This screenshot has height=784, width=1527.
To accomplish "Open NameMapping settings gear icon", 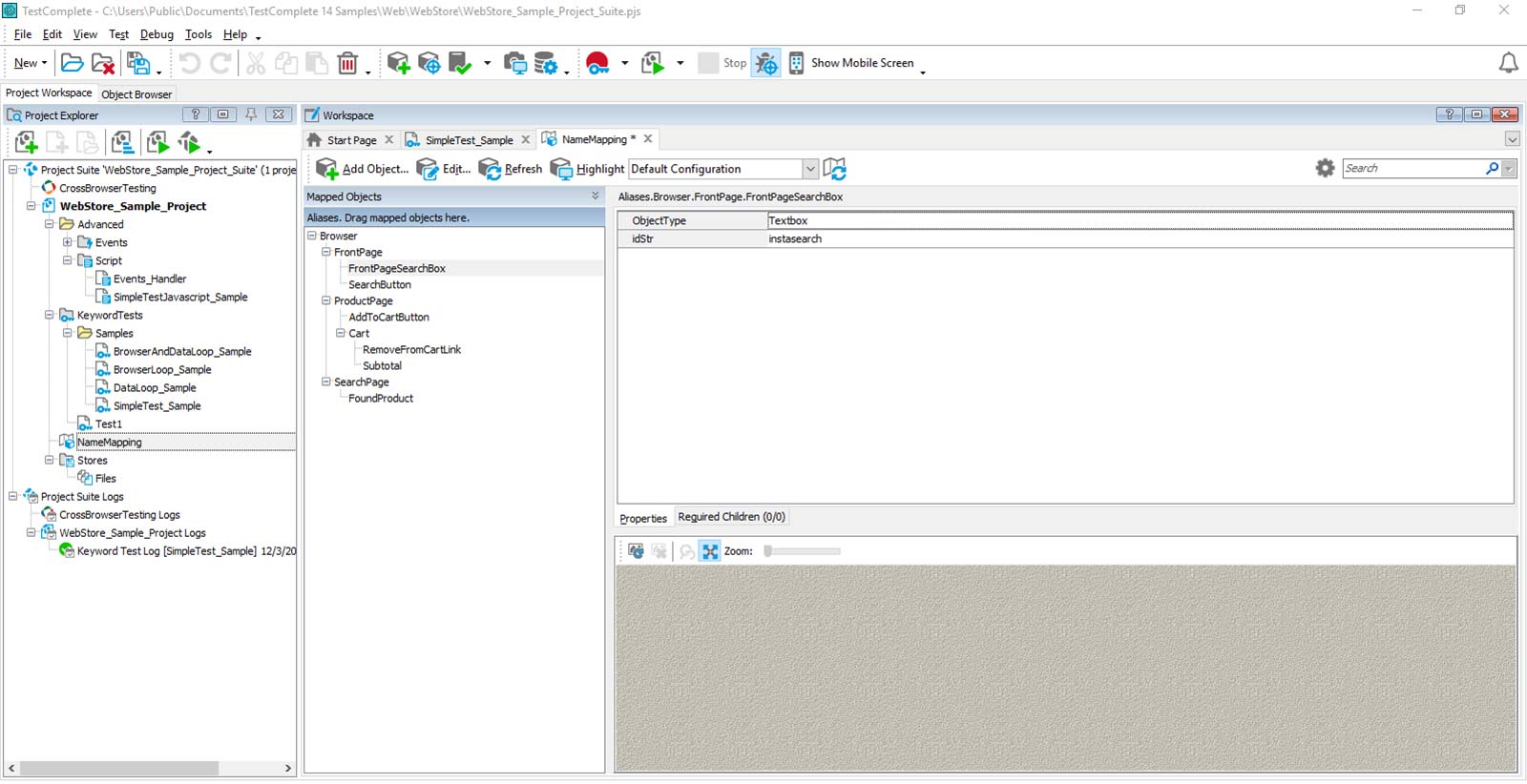I will coord(1325,168).
